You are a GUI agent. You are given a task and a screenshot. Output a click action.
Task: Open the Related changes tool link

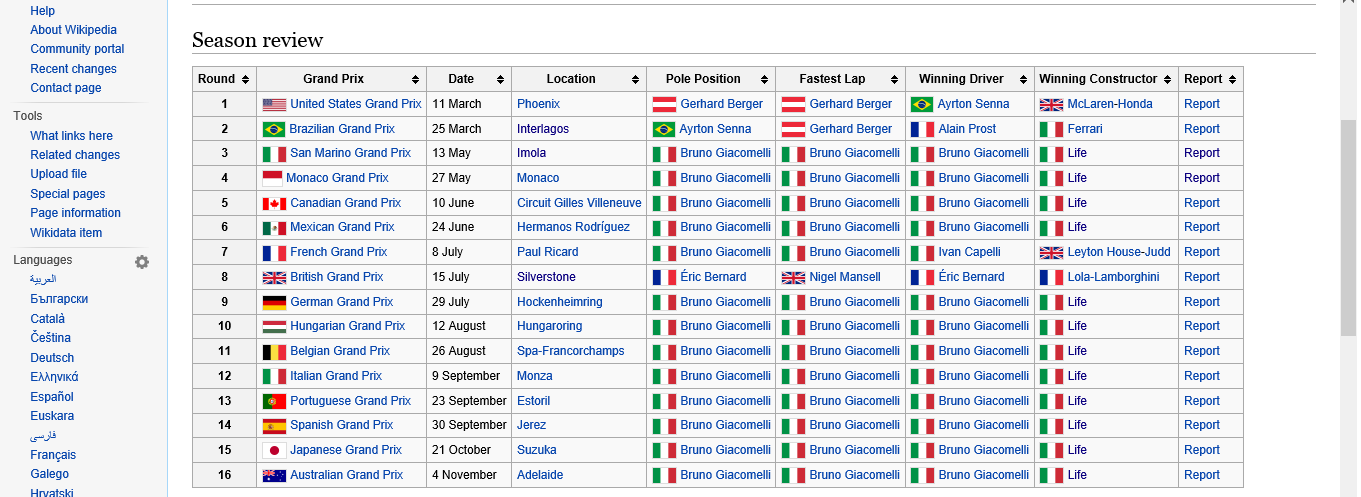click(75, 155)
